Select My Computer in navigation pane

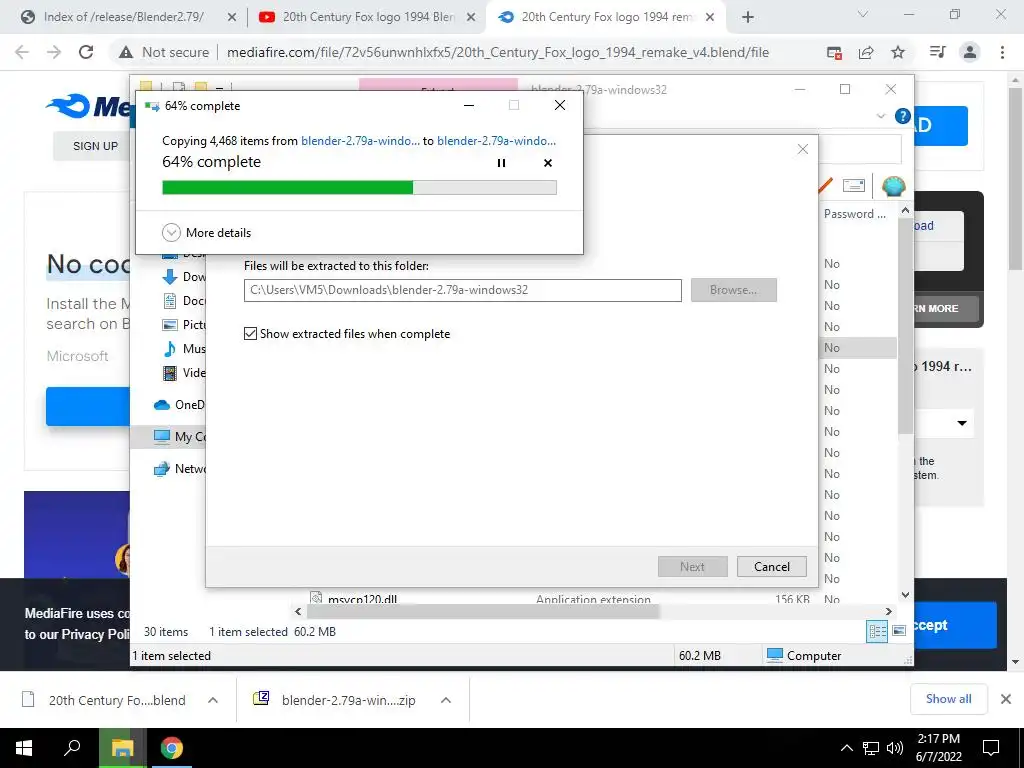tap(179, 437)
